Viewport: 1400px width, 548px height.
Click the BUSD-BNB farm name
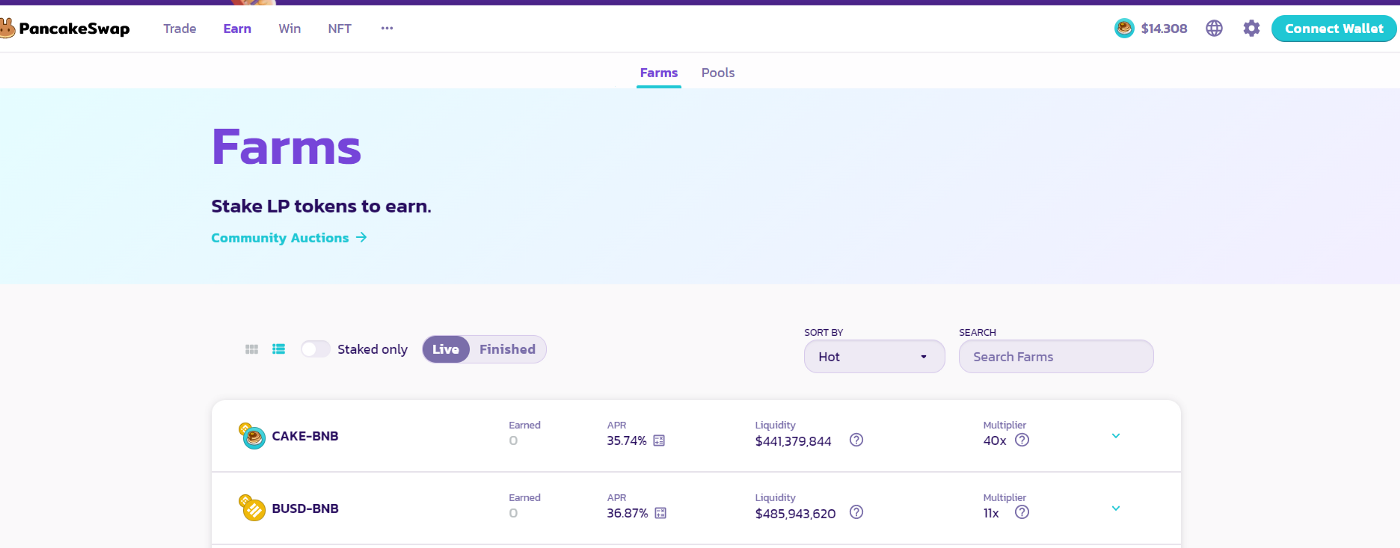tap(305, 508)
